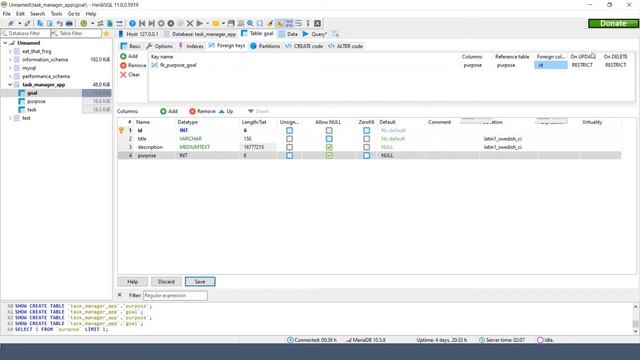The height and width of the screenshot is (360, 640).
Task: Close the filter panel with X
Action: [x=120, y=295]
